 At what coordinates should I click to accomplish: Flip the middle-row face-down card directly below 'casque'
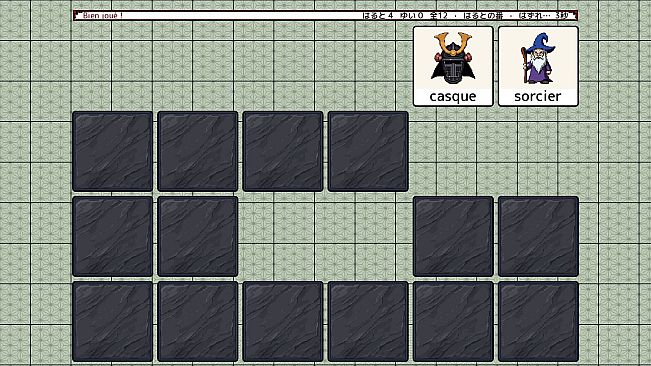453,237
